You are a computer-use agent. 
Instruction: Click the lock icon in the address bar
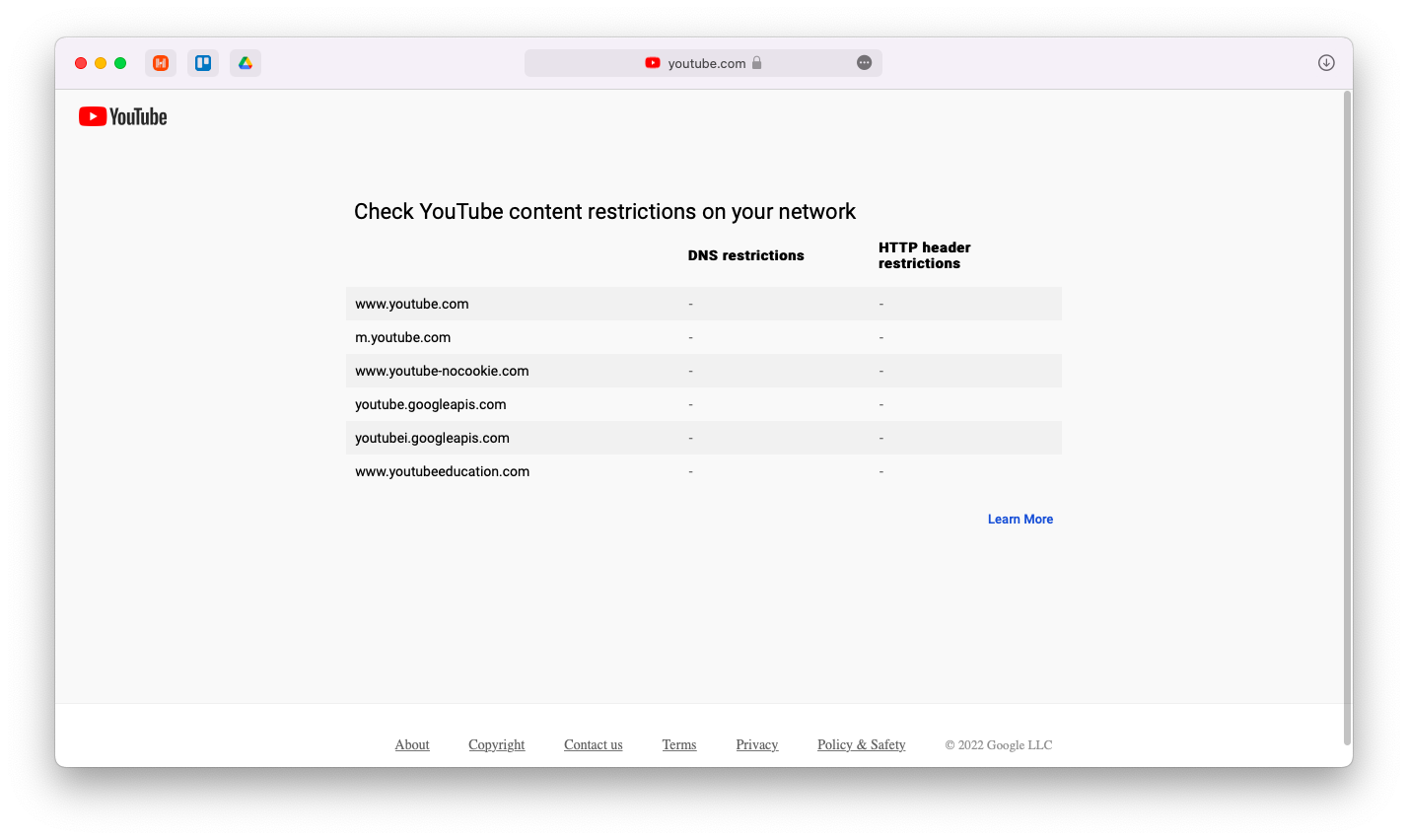756,62
